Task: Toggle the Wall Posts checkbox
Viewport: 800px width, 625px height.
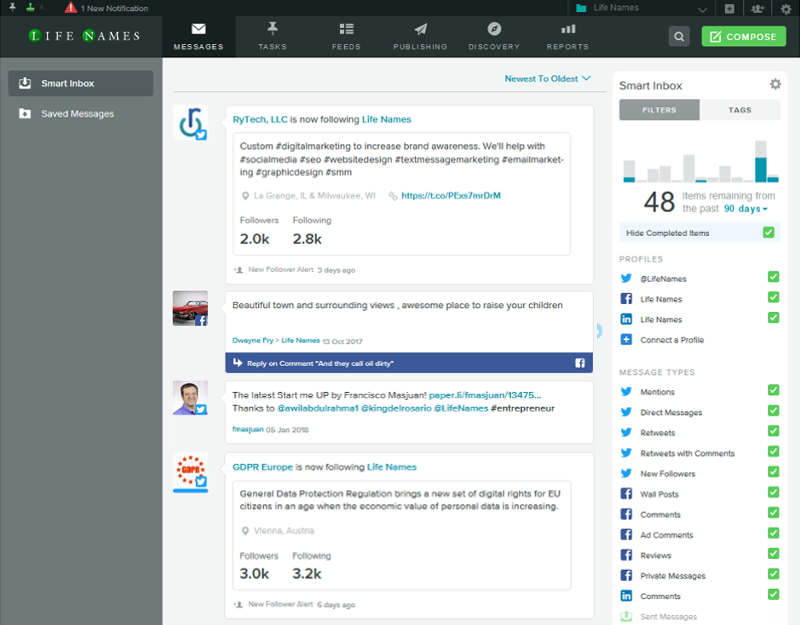Action: 773,494
